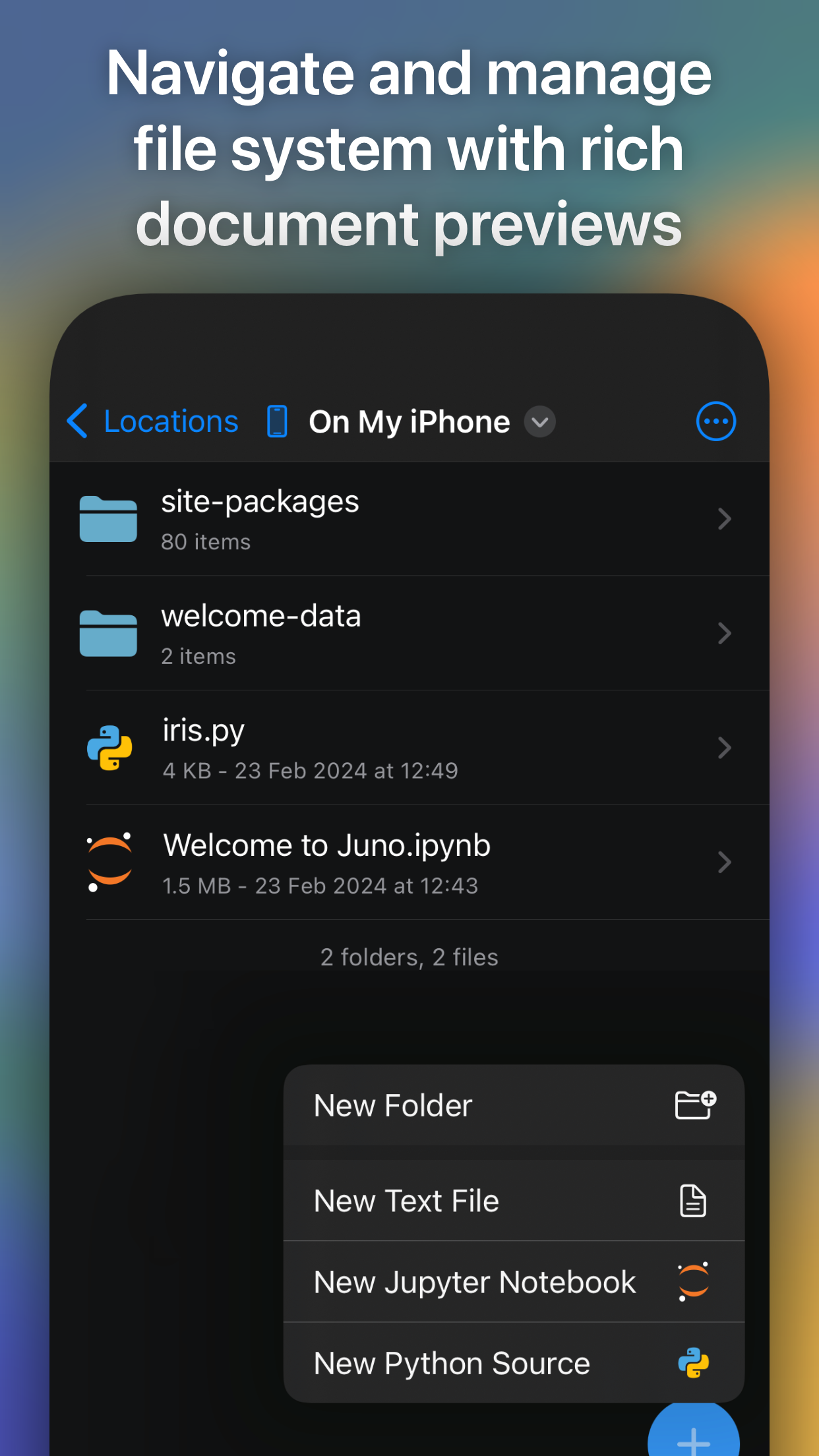Open the Welcome to Juno.ipynb file name
This screenshot has height=1456, width=819.
click(x=326, y=845)
